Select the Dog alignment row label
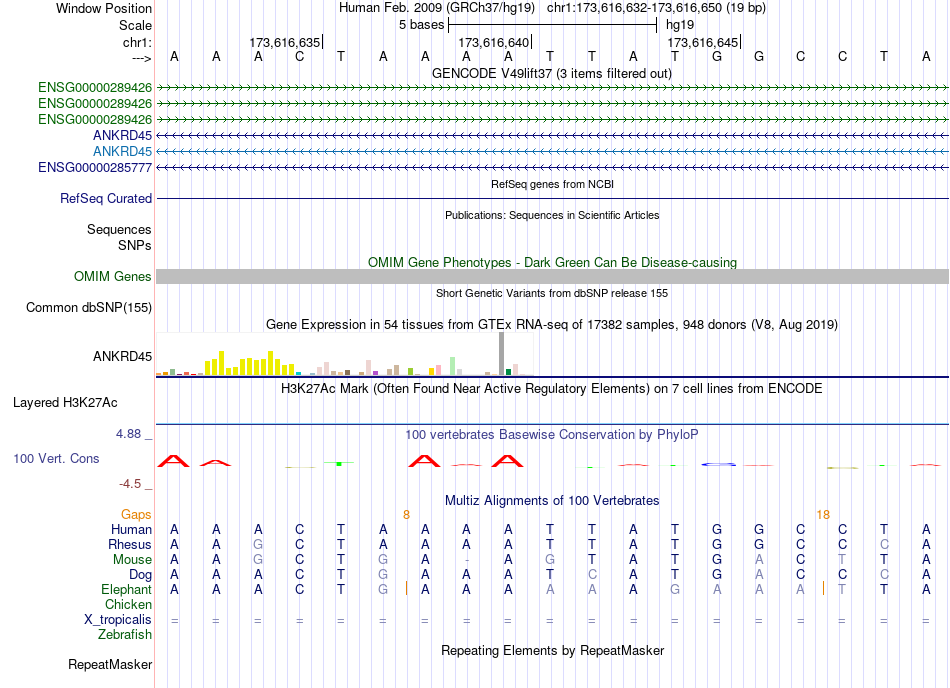 (x=140, y=575)
